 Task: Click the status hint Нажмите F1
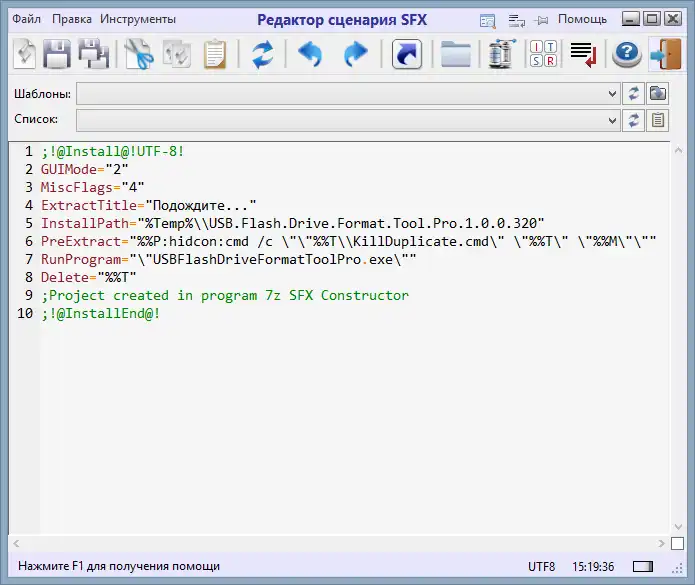coord(119,566)
